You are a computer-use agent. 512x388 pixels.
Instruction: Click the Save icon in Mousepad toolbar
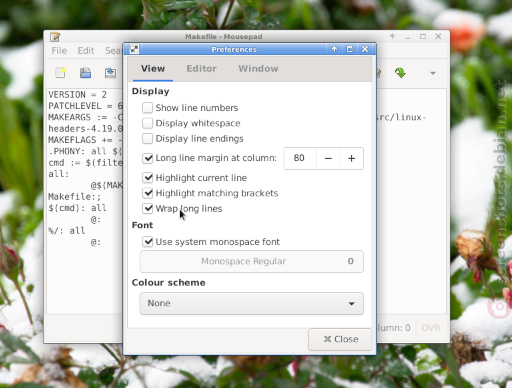pos(110,73)
